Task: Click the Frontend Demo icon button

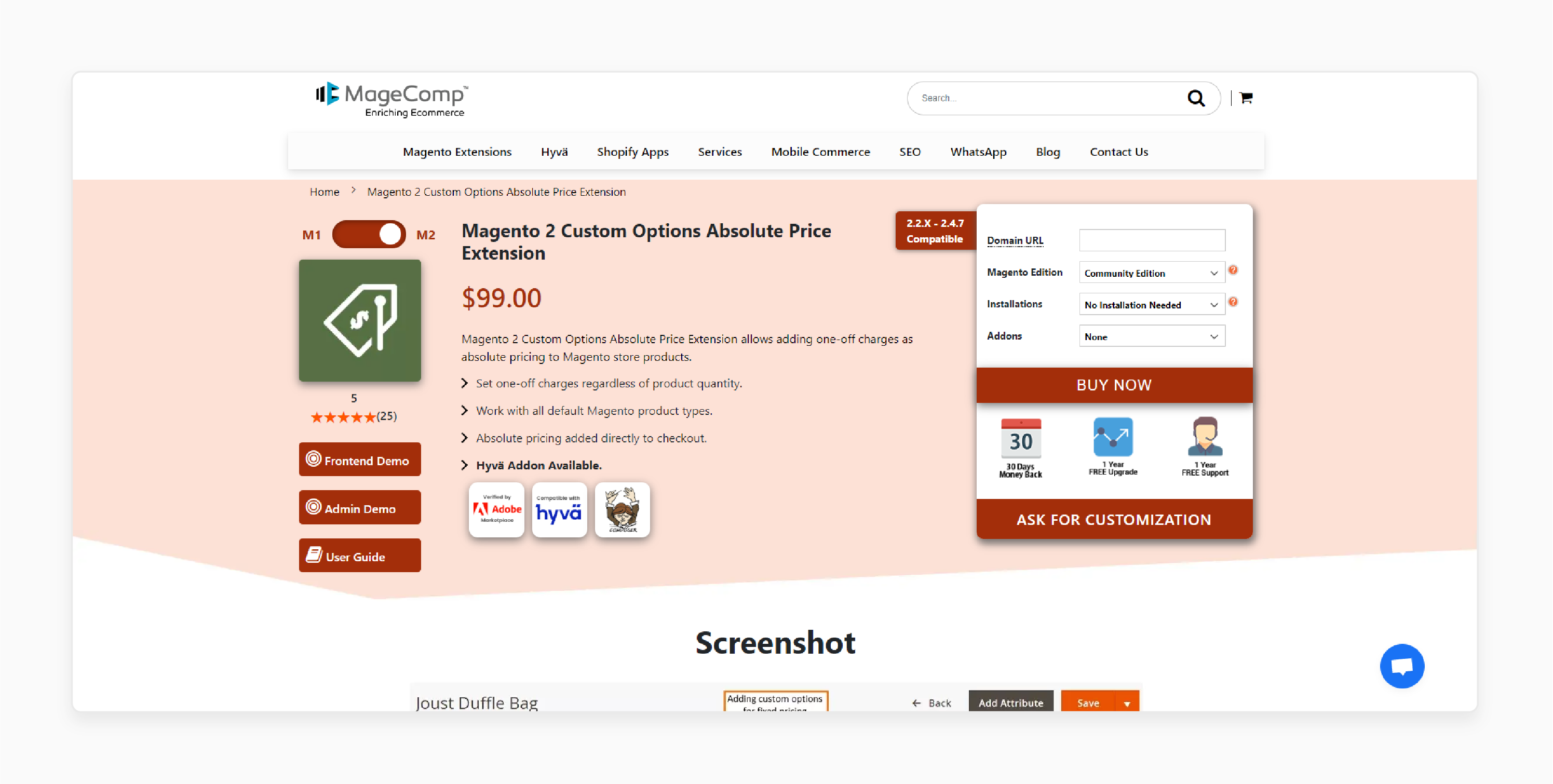Action: pos(314,460)
